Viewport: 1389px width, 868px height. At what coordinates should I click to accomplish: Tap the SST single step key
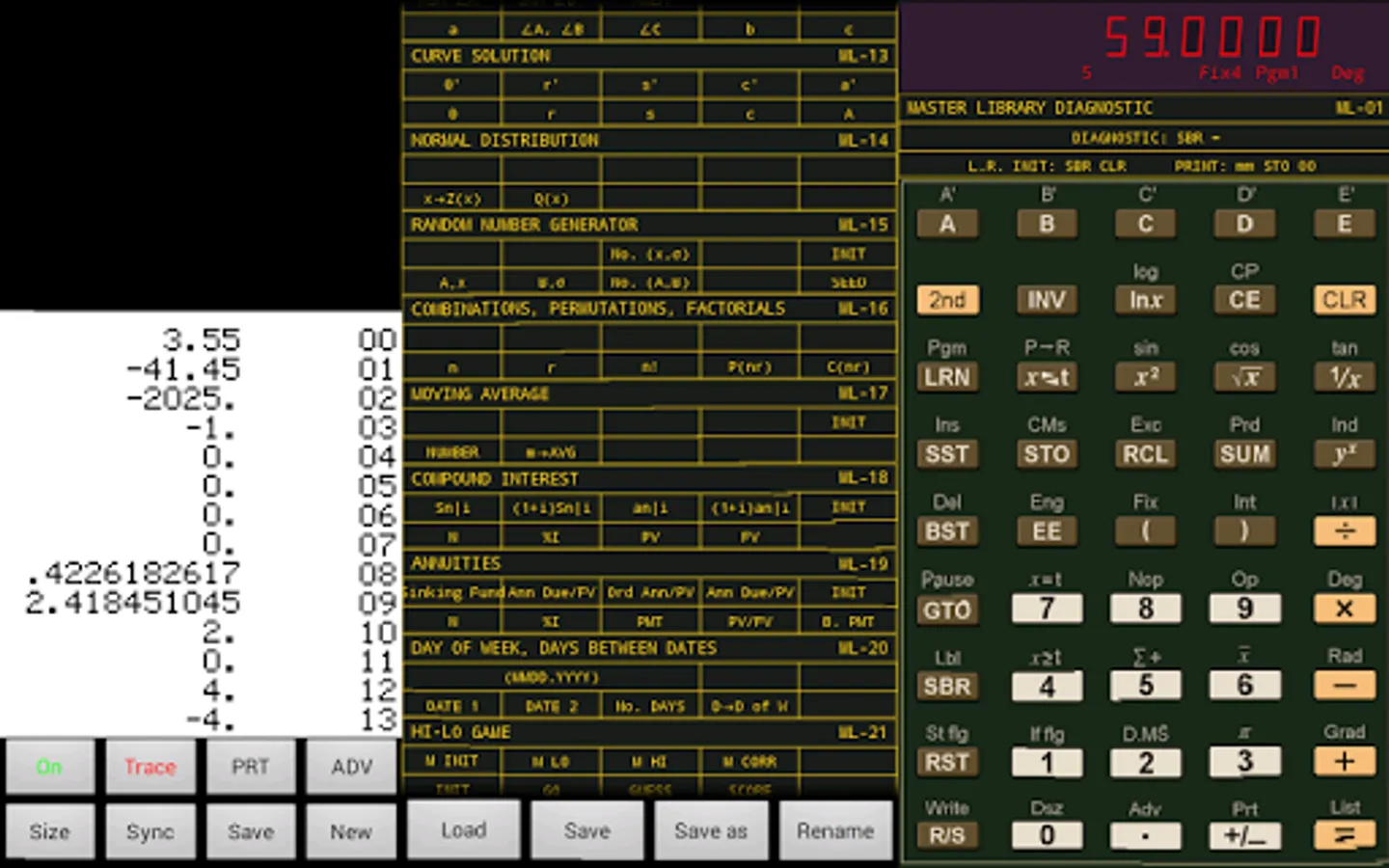[947, 454]
